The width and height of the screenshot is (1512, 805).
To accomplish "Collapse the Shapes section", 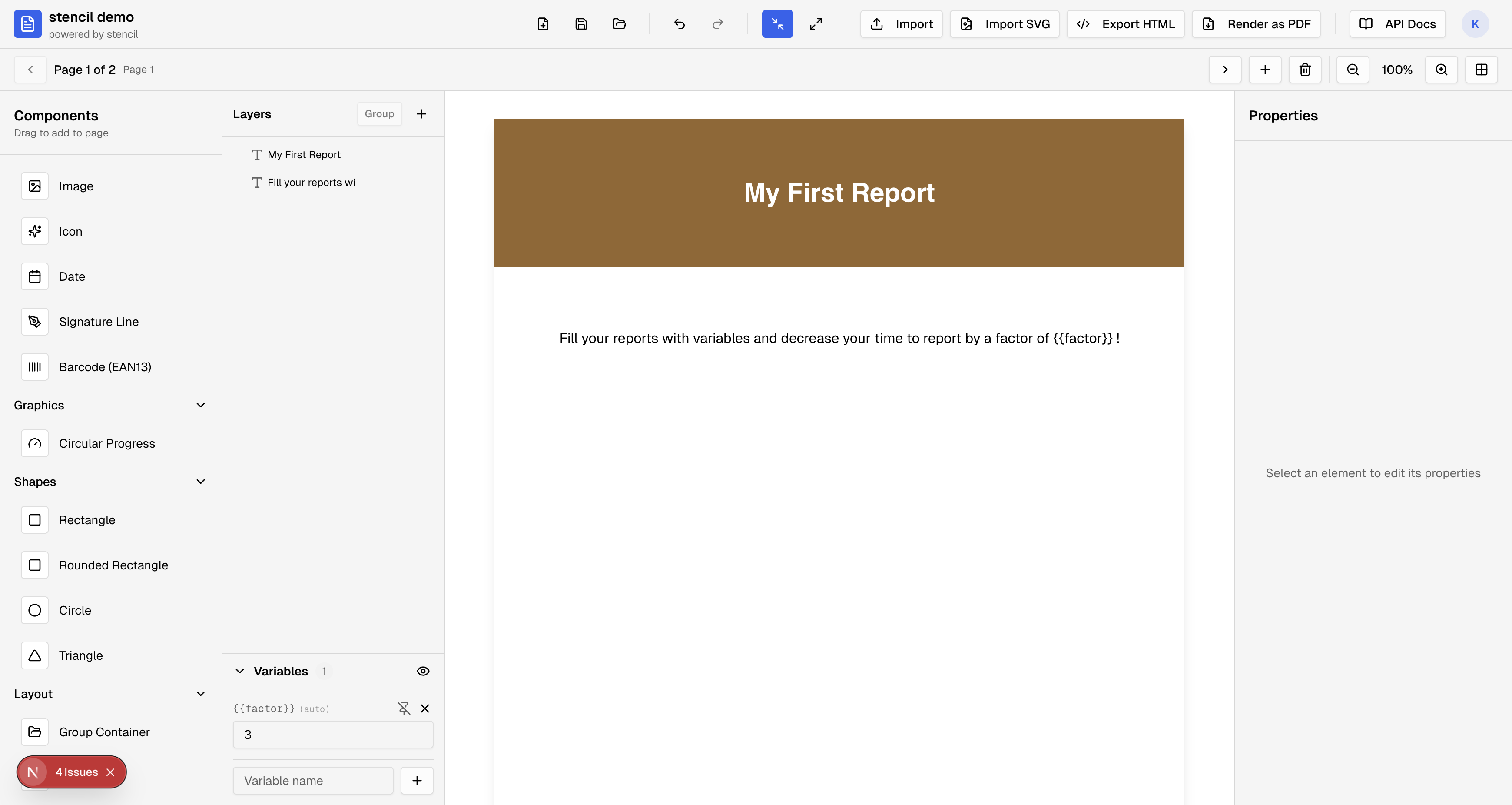I will [201, 482].
